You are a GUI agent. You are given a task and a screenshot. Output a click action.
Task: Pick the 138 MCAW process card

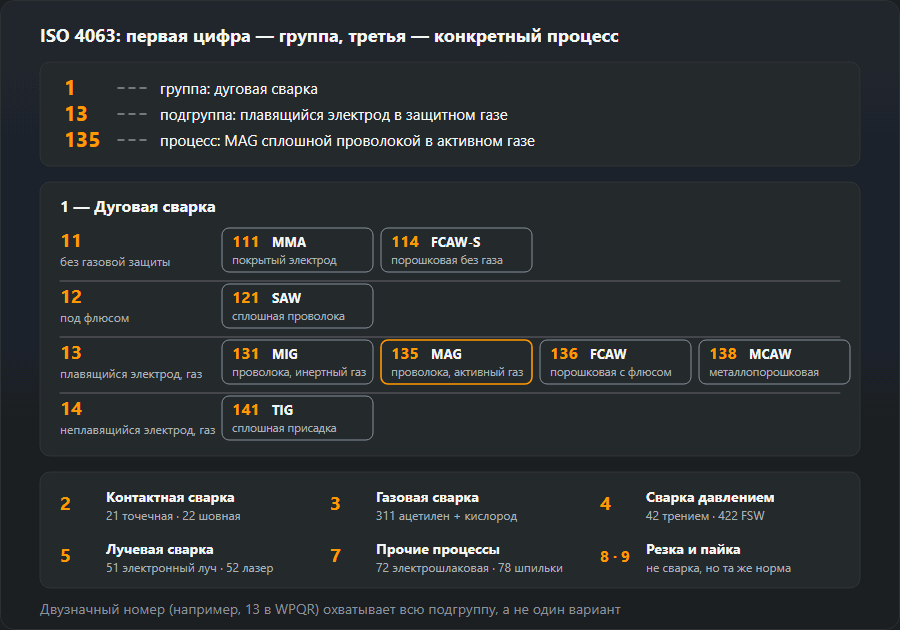774,362
